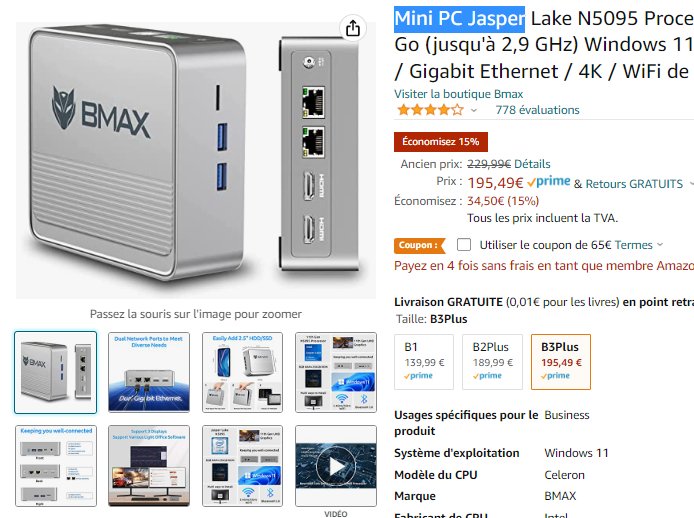This screenshot has width=694, height=518.
Task: Play the product video thumbnail
Action: click(x=336, y=466)
